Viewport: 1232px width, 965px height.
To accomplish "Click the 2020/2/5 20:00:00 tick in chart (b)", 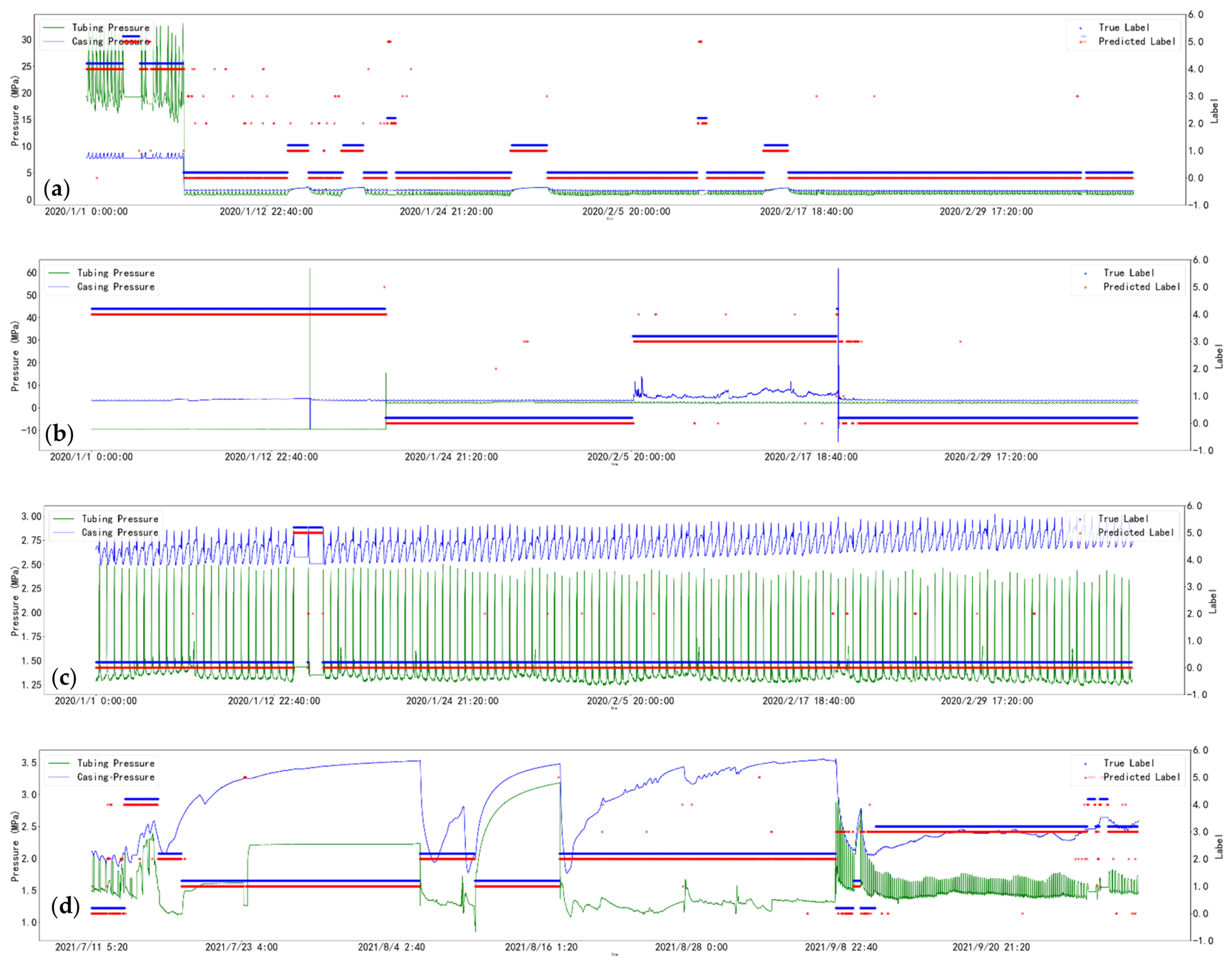I will (631, 457).
